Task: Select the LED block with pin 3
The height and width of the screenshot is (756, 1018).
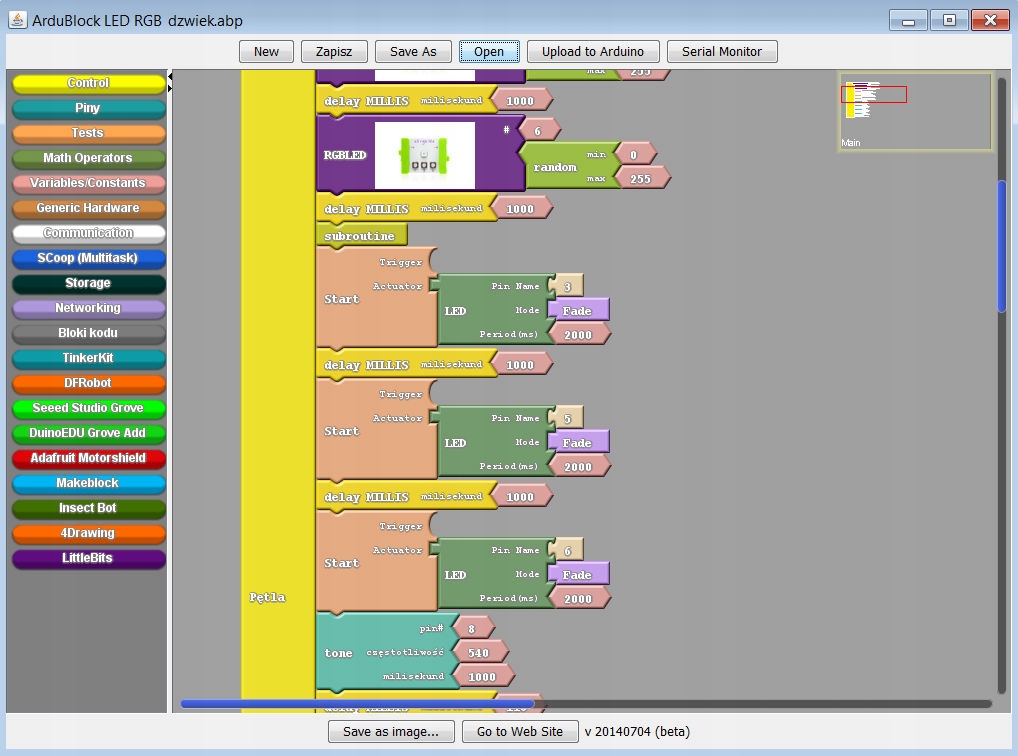Action: coord(456,311)
